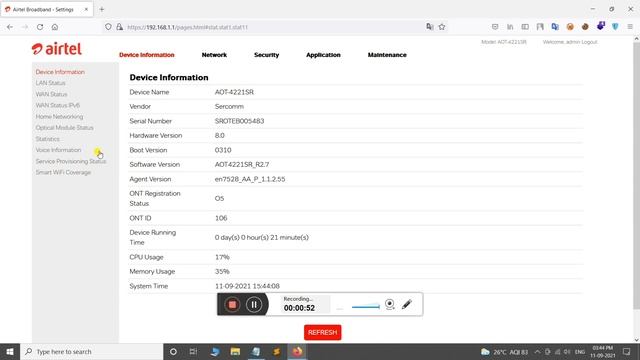
Task: Click the Type here to search box
Action: click(x=91, y=351)
